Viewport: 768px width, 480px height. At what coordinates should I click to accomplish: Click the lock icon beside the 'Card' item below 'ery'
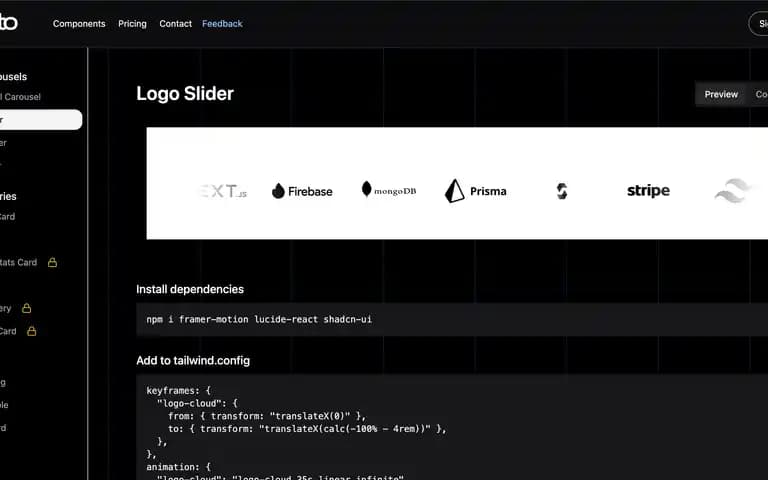coord(31,331)
